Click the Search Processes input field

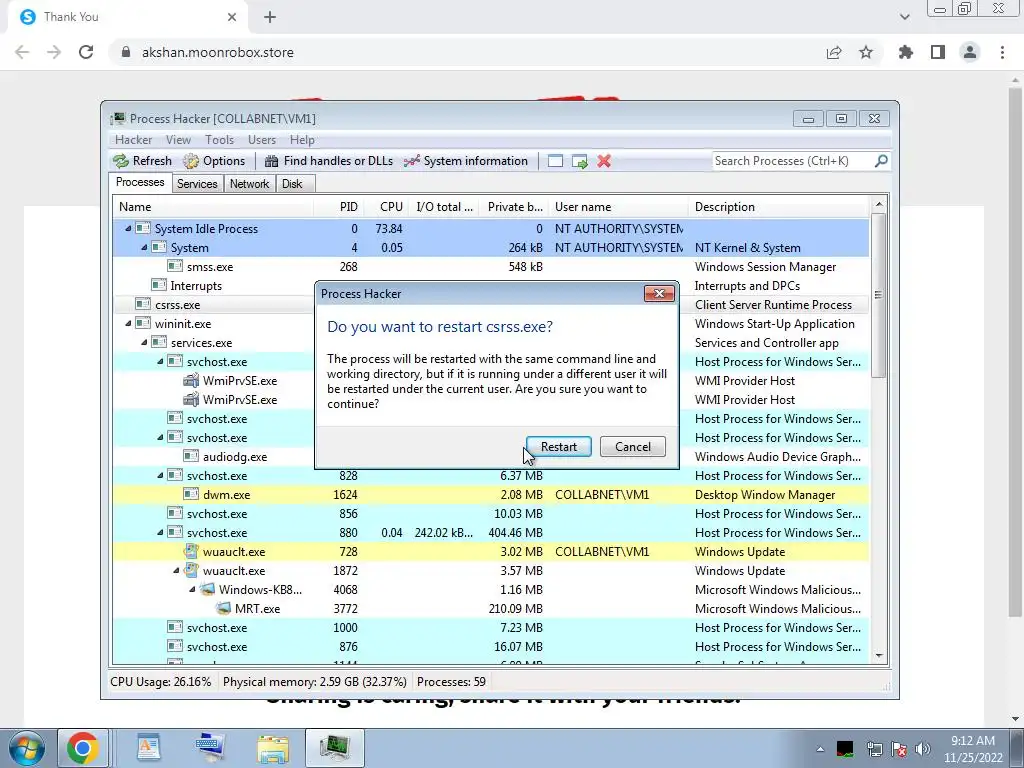[793, 161]
